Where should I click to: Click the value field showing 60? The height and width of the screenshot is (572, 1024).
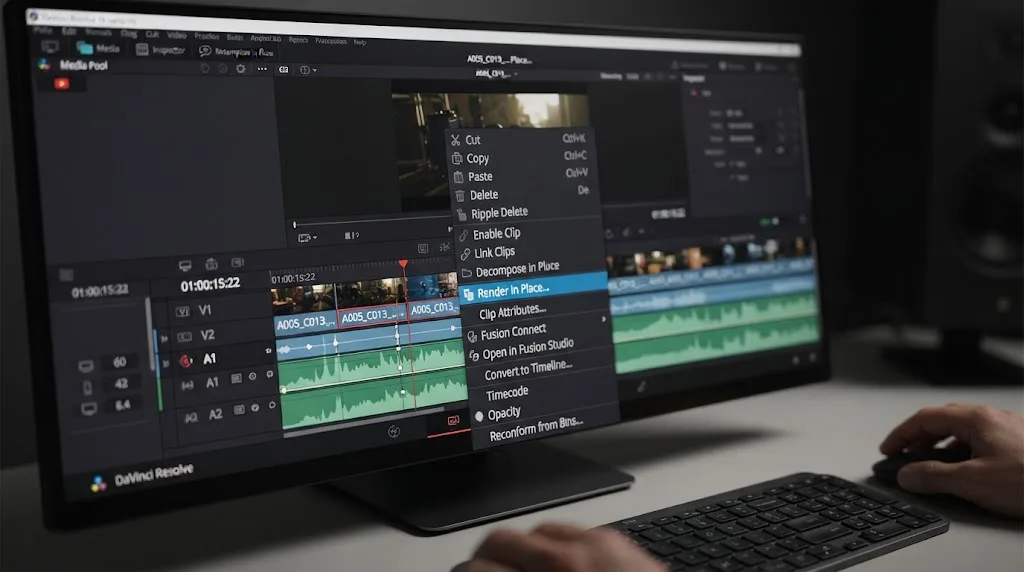pyautogui.click(x=120, y=362)
